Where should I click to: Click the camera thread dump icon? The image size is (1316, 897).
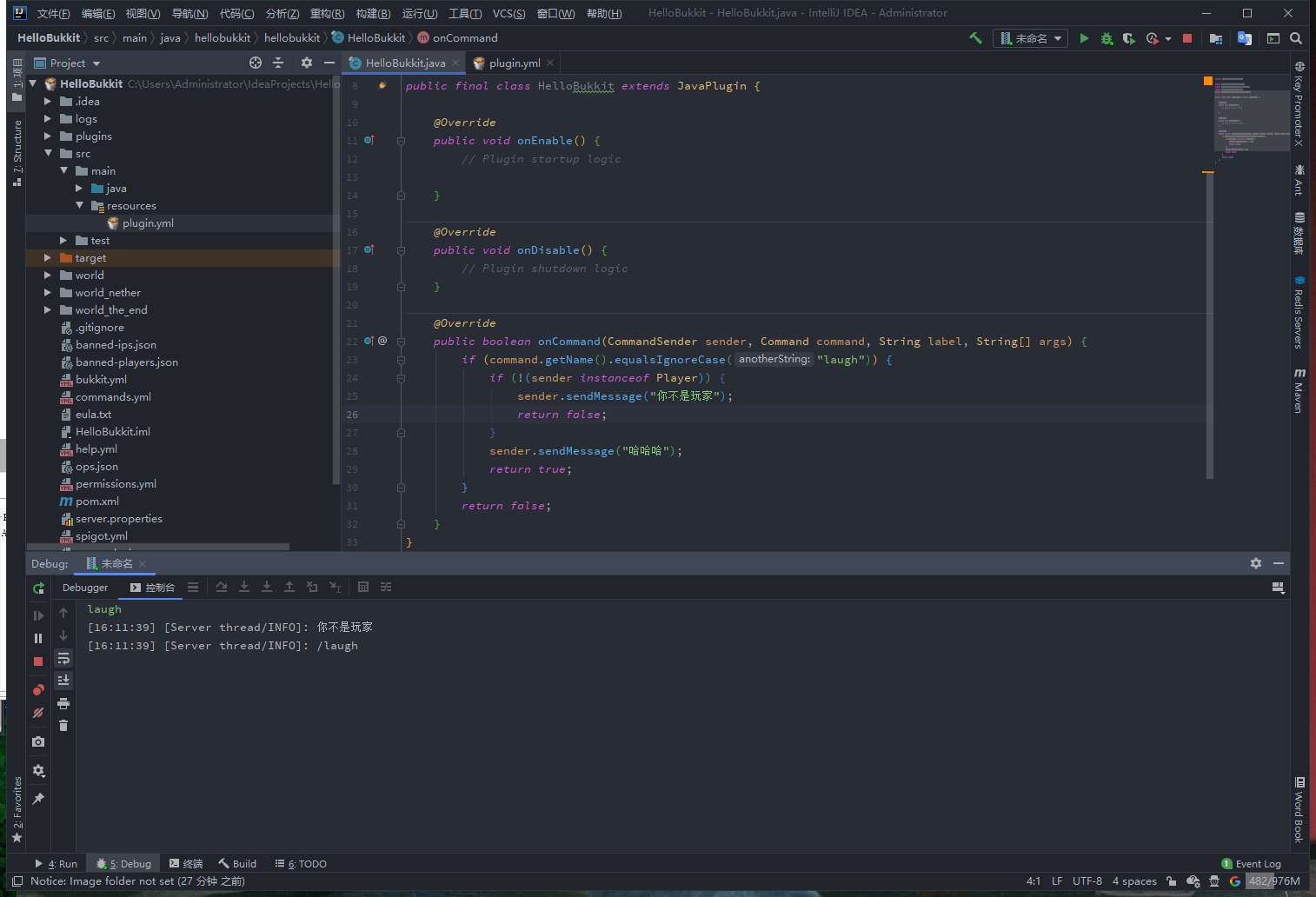click(38, 741)
